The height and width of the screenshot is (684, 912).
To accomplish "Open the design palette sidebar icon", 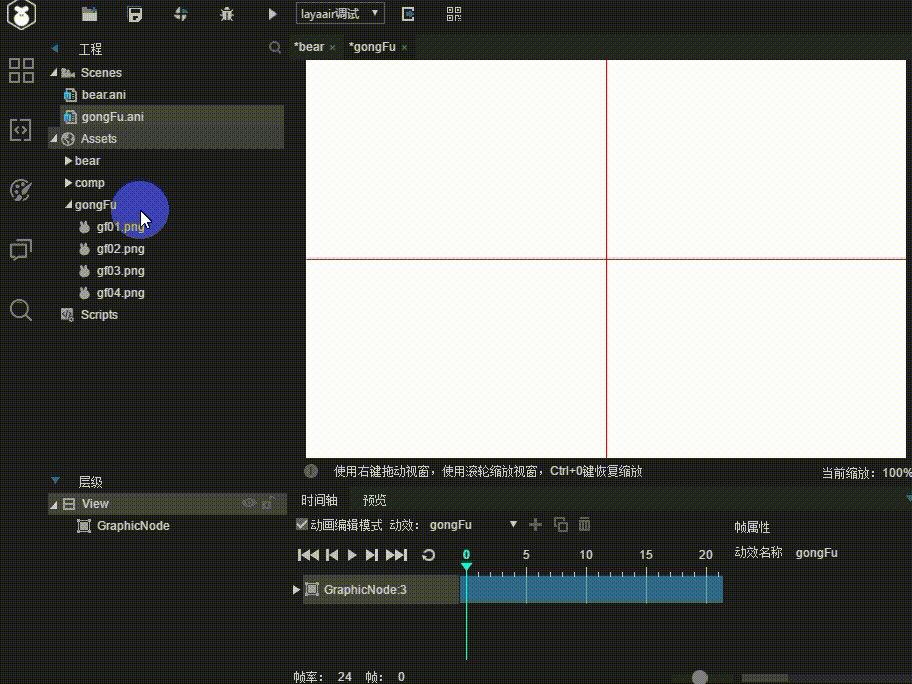I will pos(21,190).
